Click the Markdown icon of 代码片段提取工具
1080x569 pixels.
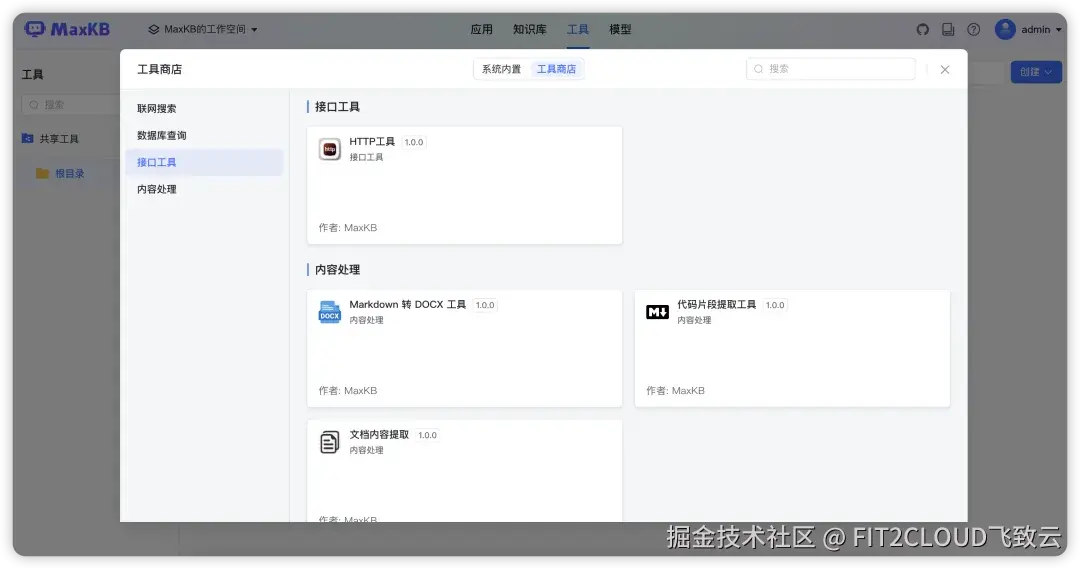point(657,312)
